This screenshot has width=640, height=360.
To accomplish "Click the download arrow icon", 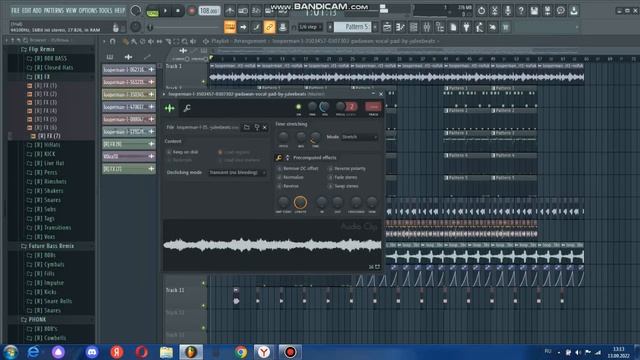I will [x=574, y=11].
